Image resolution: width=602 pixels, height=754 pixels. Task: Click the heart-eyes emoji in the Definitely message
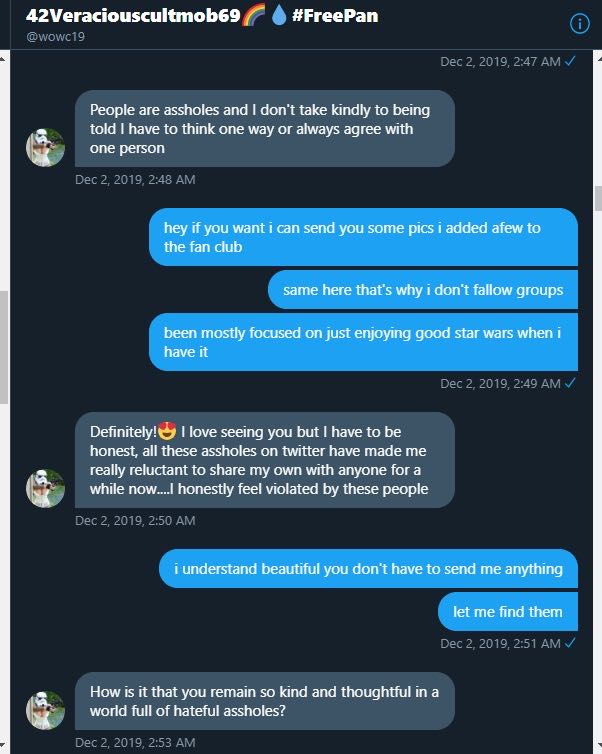point(167,431)
